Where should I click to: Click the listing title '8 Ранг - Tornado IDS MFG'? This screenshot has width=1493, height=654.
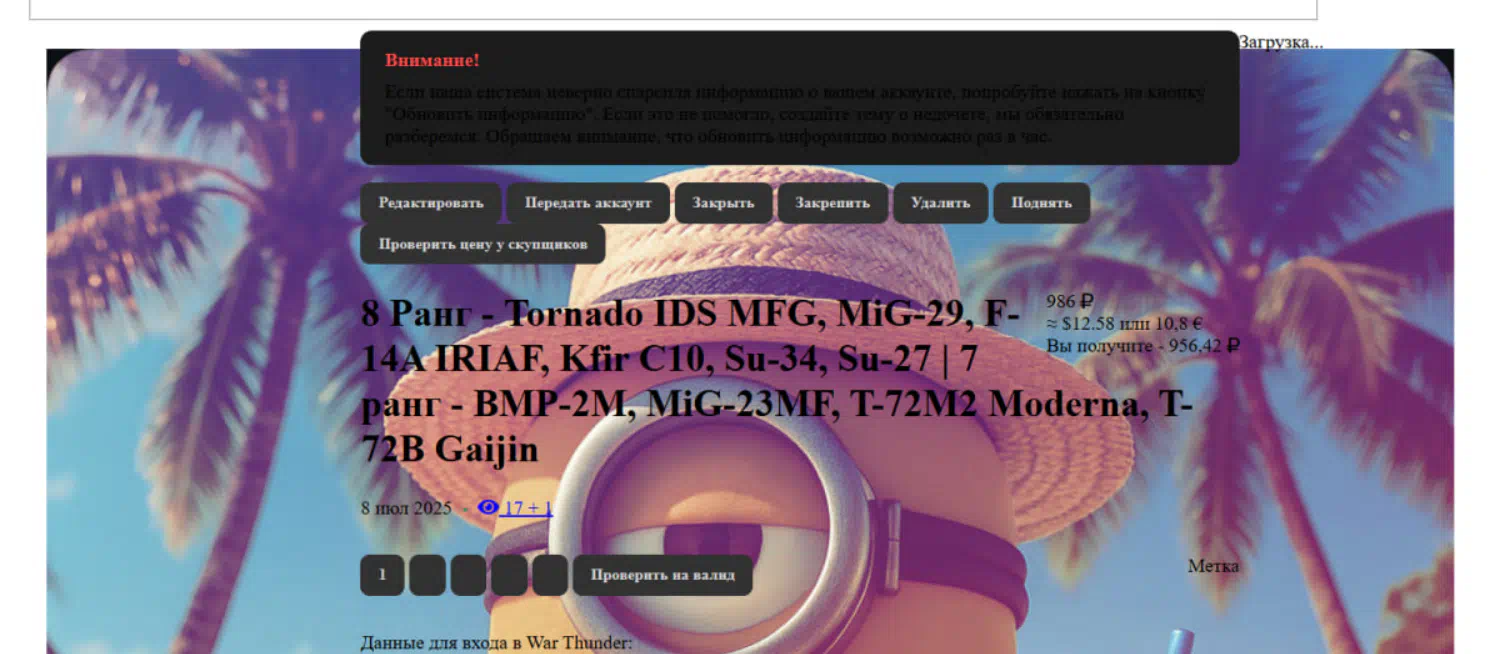pos(776,381)
